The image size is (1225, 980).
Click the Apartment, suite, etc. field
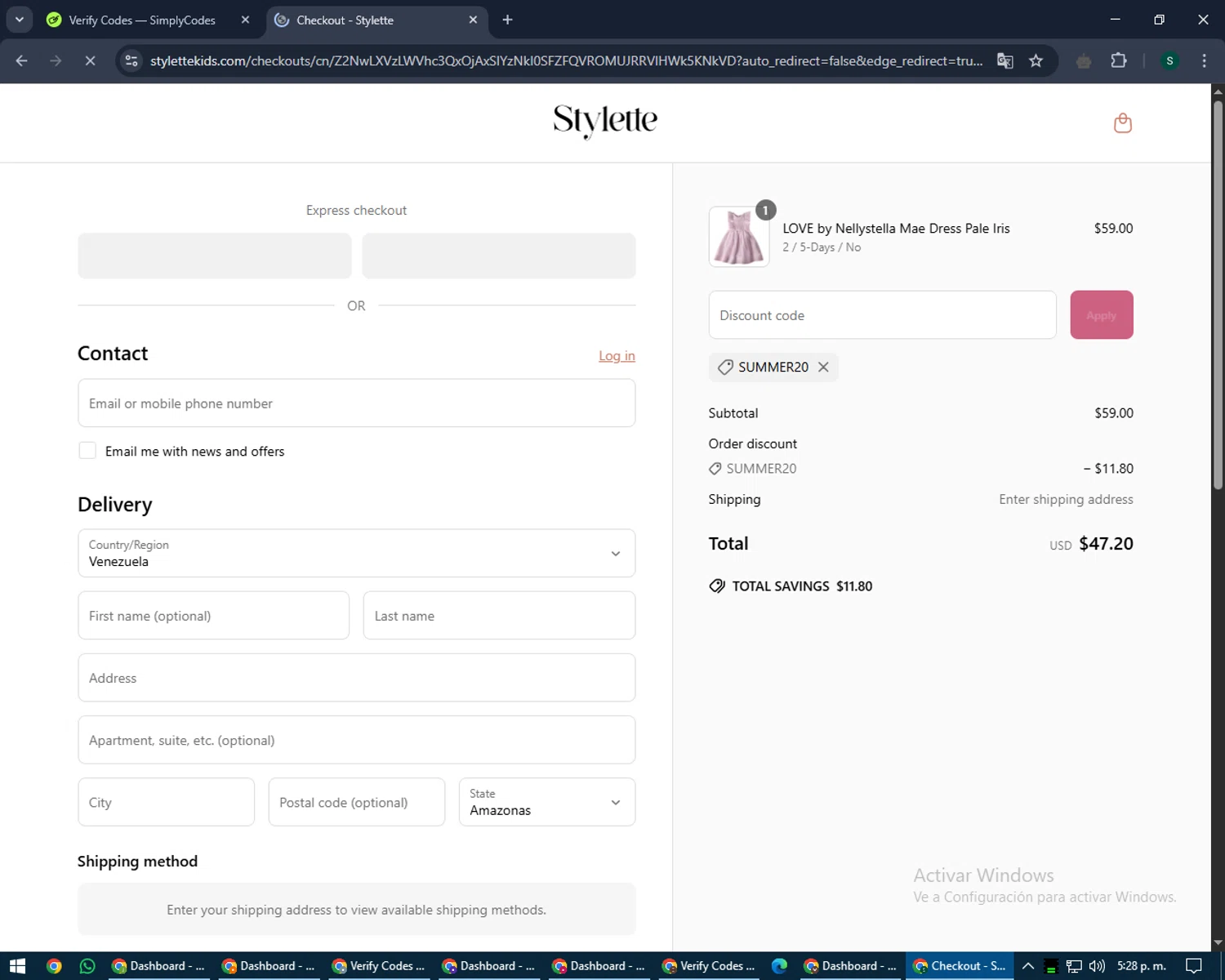point(356,740)
